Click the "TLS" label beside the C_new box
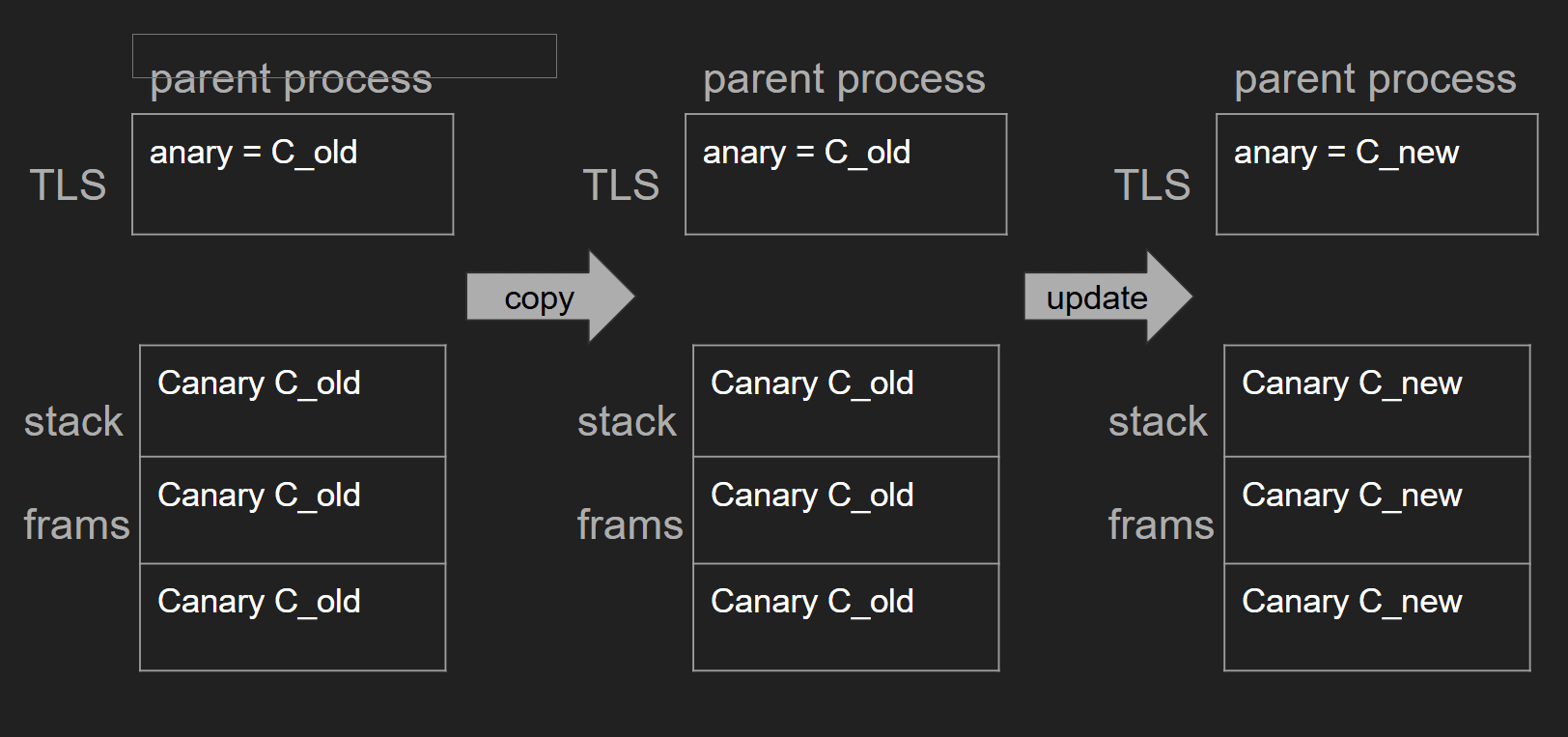 pos(1152,184)
